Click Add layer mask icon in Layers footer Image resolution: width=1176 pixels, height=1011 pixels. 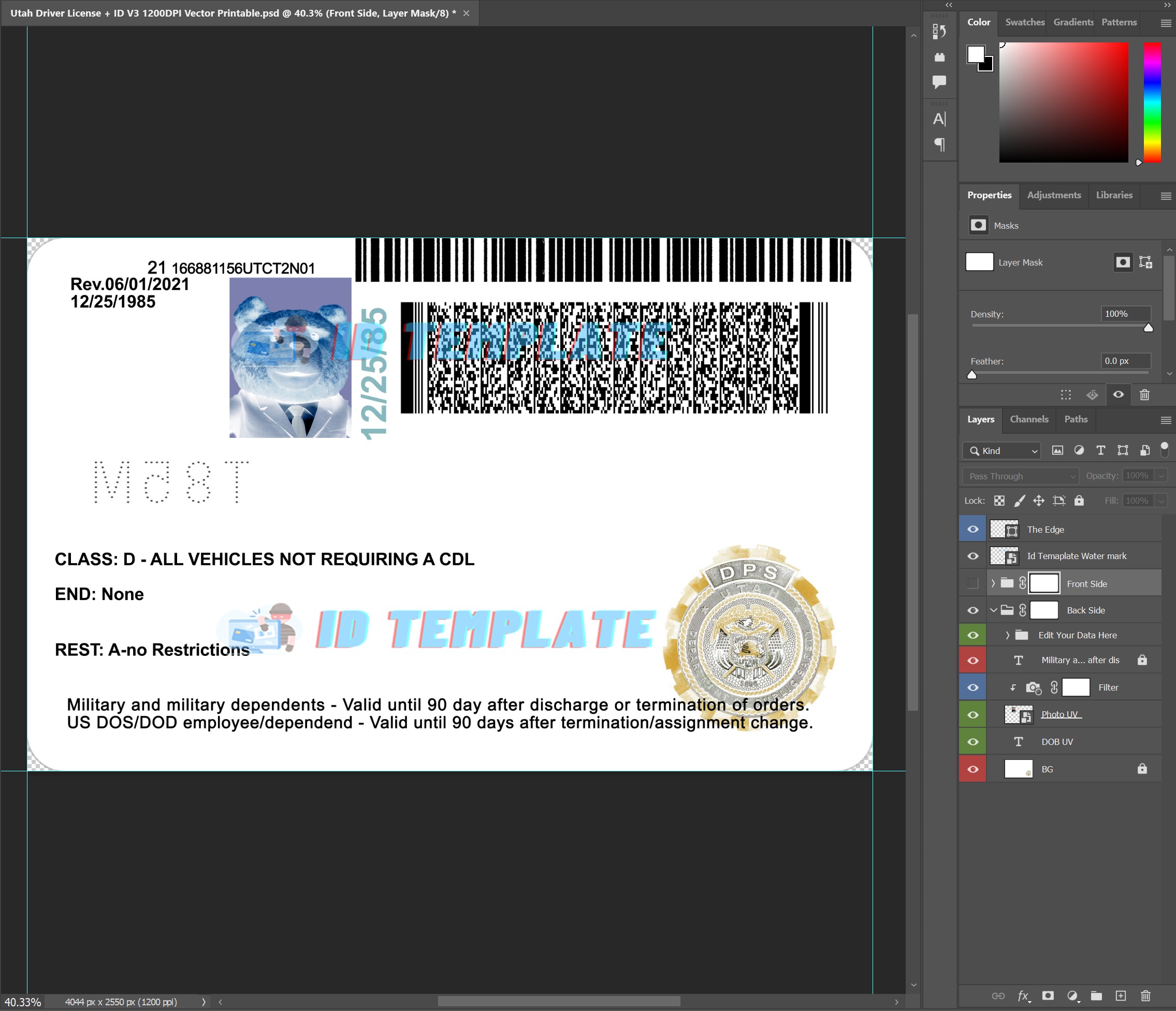pos(1048,995)
